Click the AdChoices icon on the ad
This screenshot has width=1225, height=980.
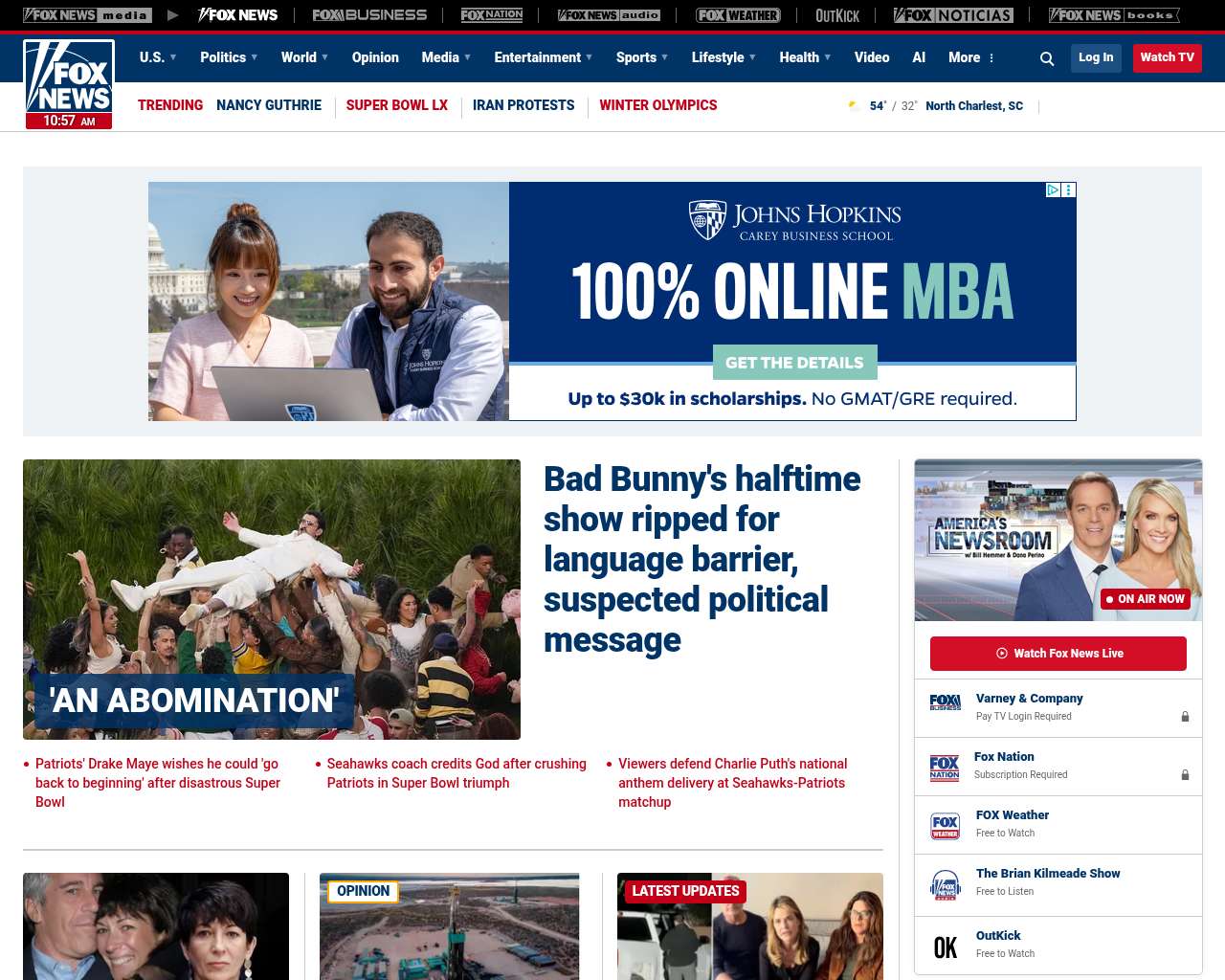click(x=1053, y=190)
